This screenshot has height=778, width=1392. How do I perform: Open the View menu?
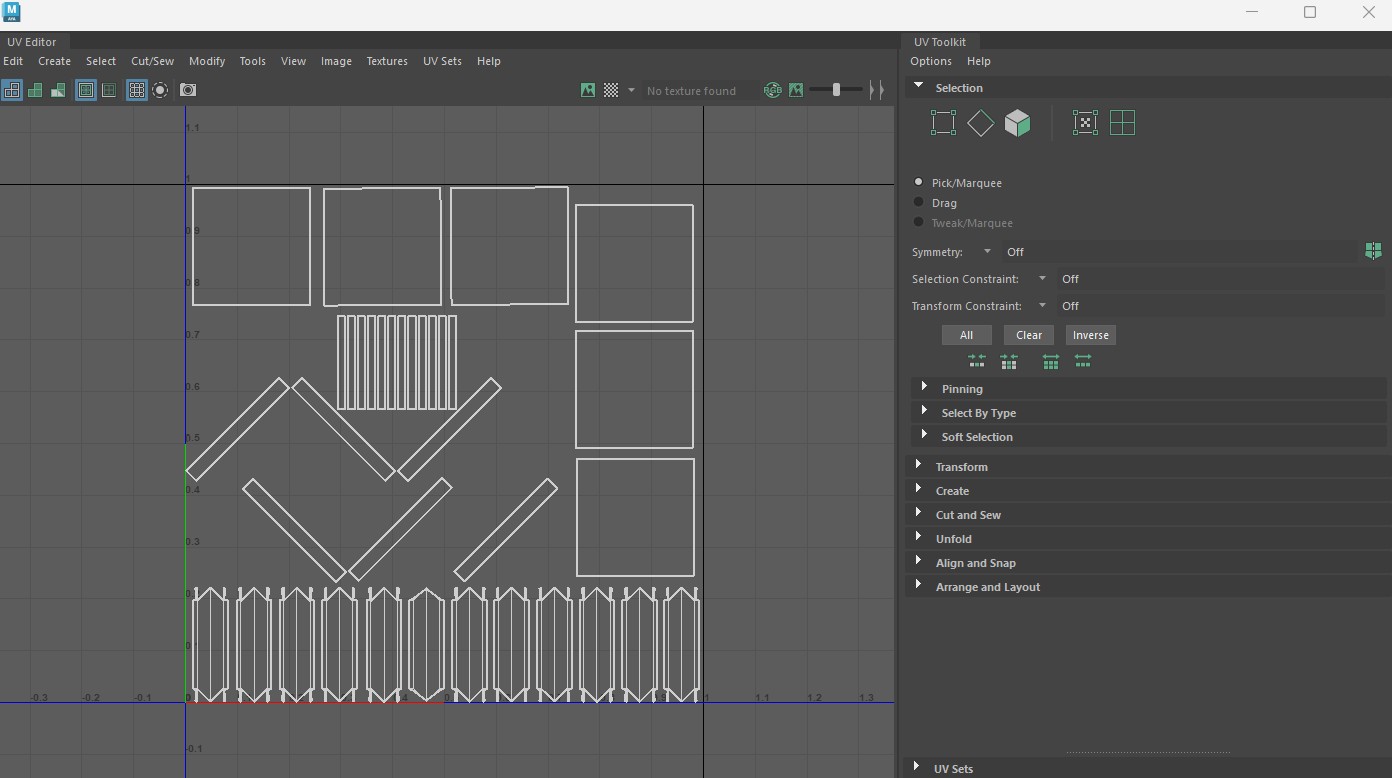tap(293, 61)
